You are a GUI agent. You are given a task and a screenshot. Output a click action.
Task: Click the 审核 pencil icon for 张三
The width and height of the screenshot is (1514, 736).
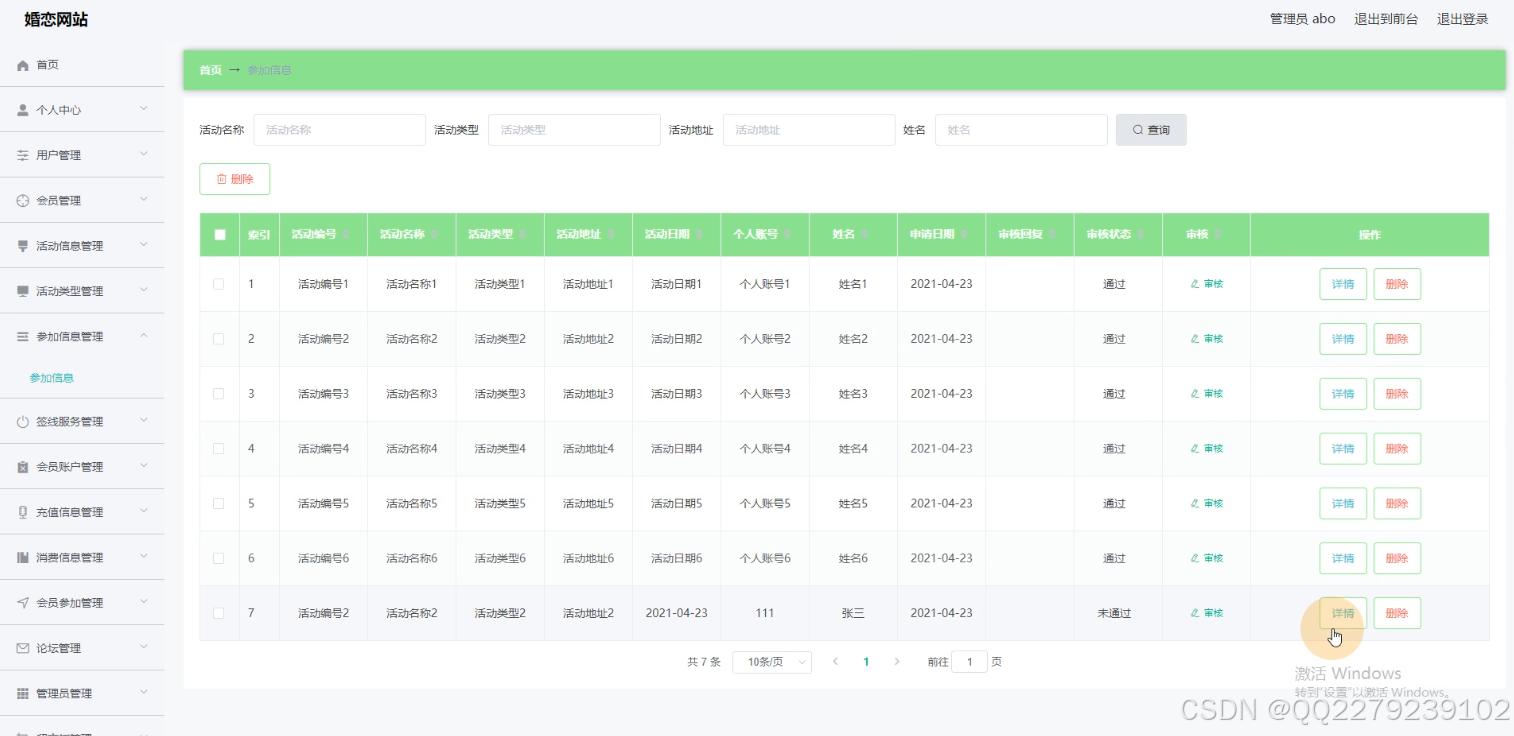[x=1195, y=613]
